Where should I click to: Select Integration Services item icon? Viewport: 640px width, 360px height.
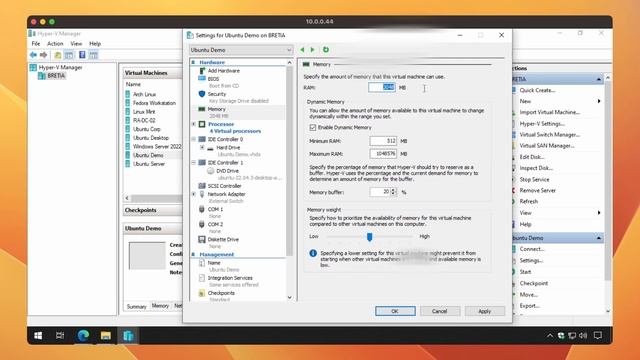coord(202,278)
